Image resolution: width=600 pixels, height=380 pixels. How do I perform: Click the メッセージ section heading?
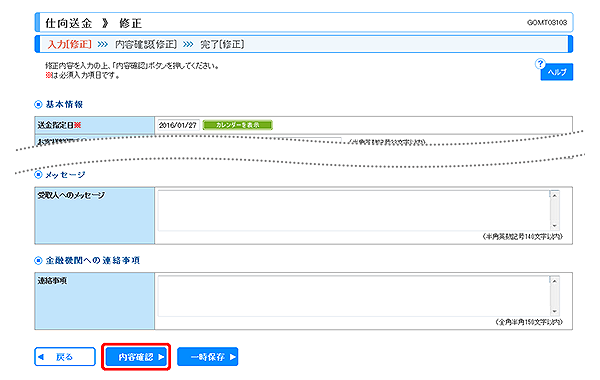pos(65,175)
